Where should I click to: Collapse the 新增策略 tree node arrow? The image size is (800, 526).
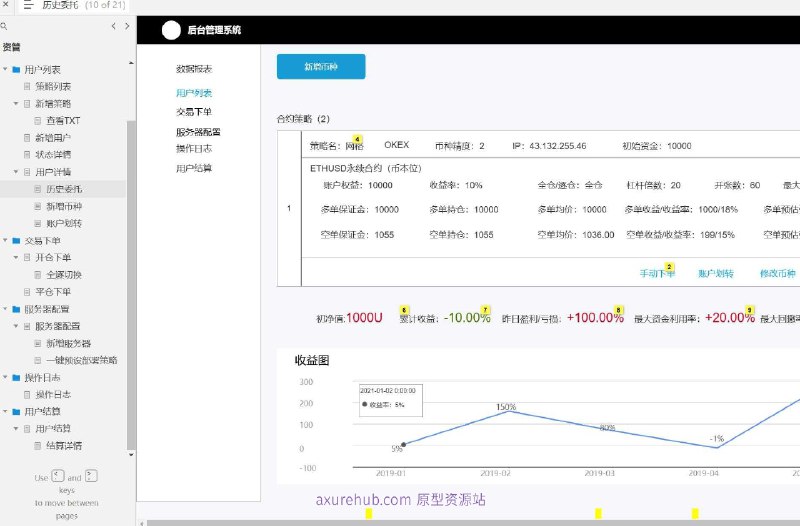tap(16, 104)
